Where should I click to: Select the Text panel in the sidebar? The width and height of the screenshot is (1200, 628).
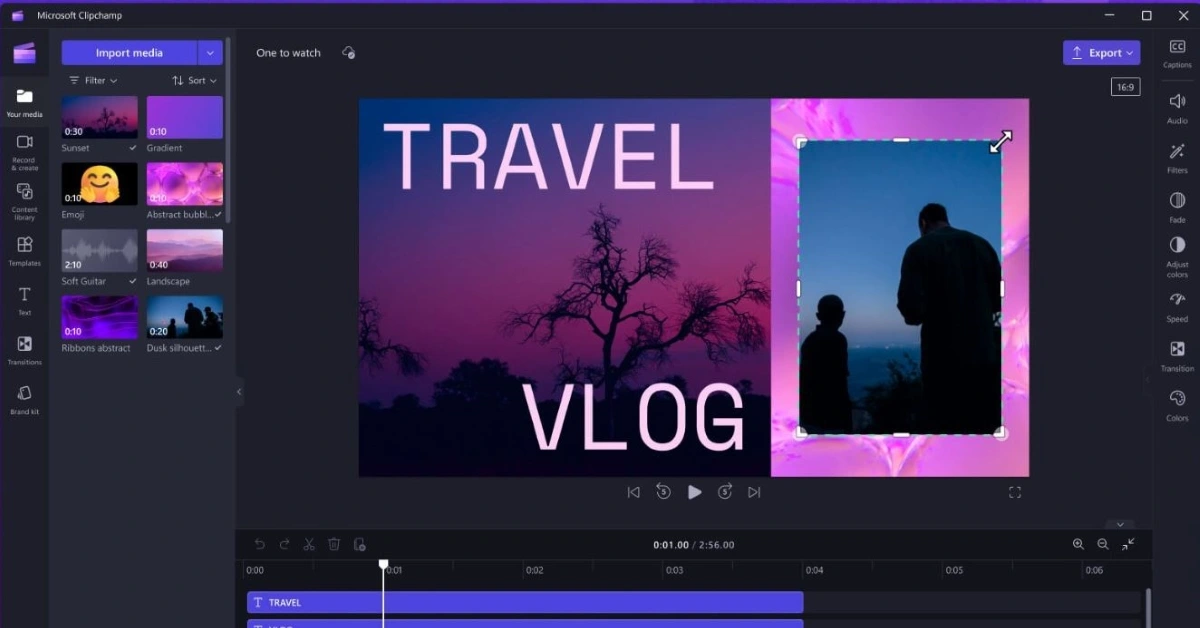point(24,300)
